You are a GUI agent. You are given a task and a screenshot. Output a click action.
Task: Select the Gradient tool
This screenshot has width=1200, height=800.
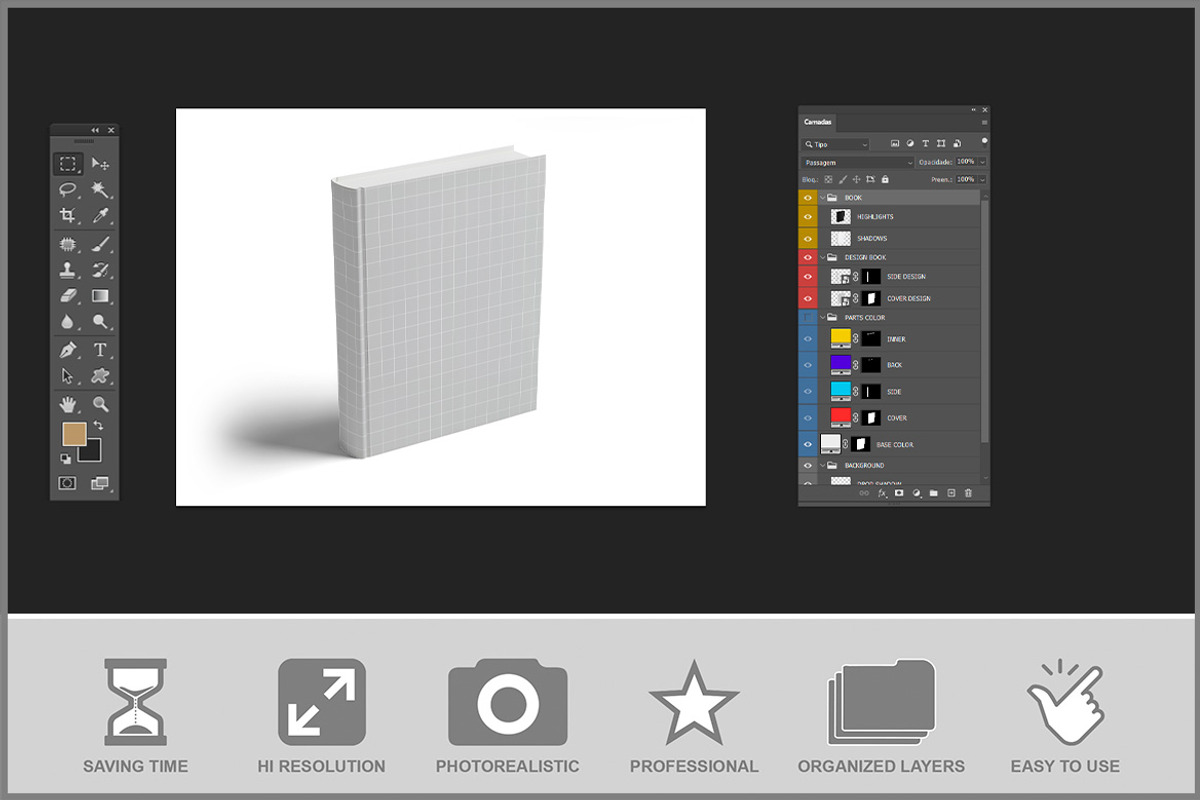101,296
